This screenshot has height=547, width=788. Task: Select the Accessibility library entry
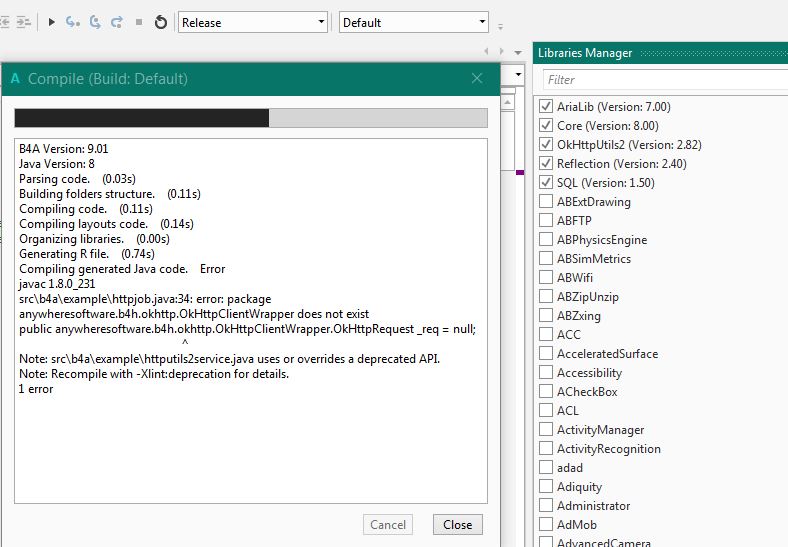589,372
